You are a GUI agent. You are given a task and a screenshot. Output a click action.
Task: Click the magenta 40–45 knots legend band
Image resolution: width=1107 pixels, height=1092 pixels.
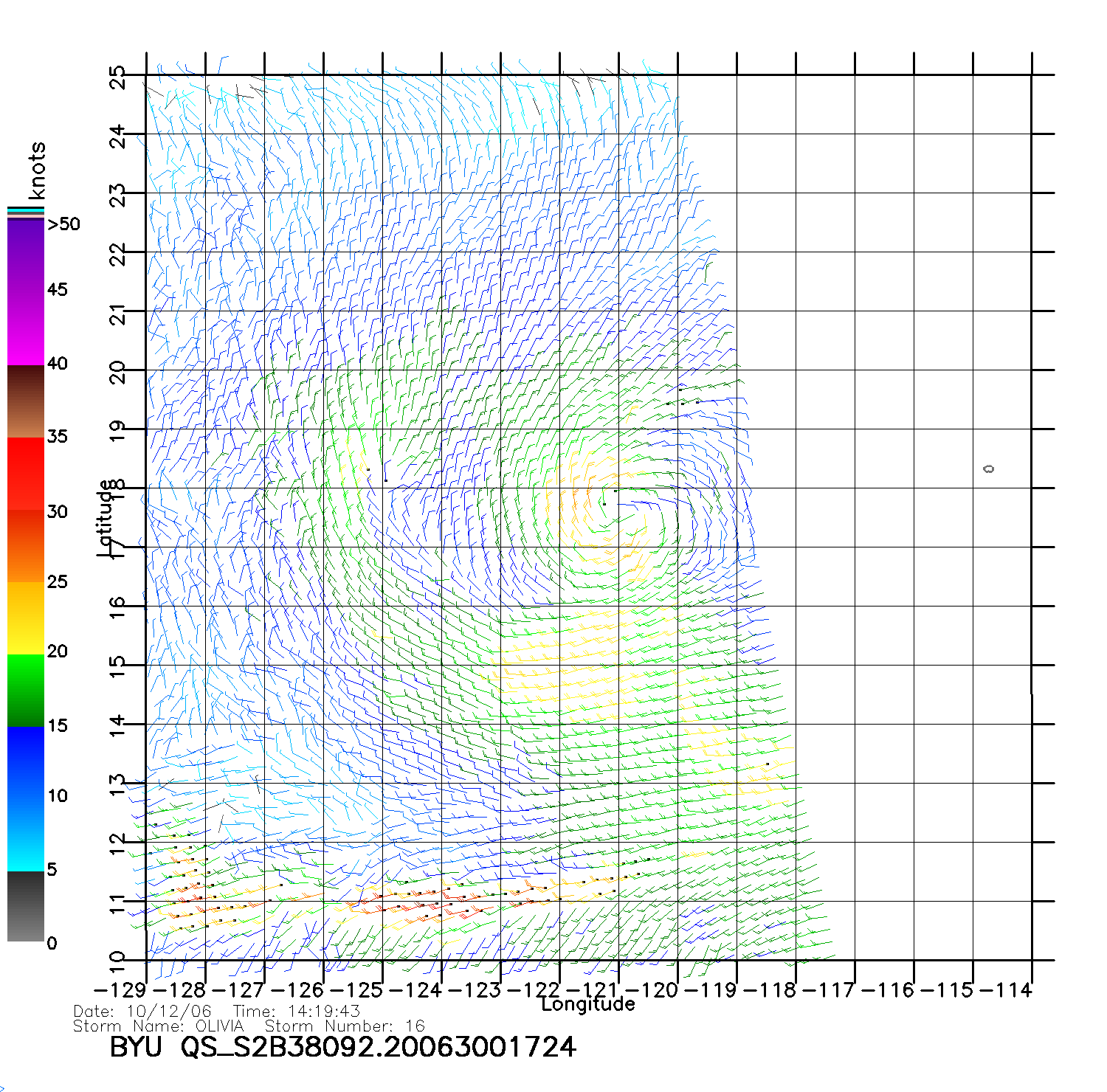(26, 328)
